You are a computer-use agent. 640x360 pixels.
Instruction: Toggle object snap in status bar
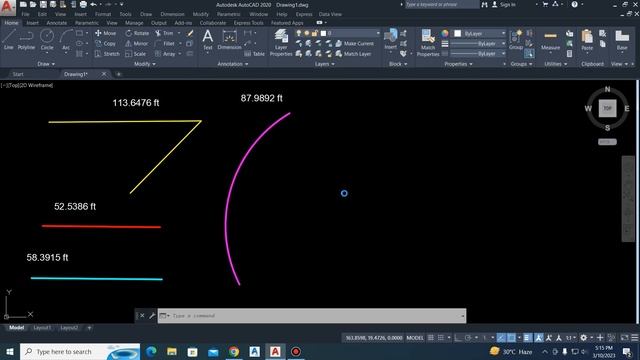pyautogui.click(x=511, y=338)
